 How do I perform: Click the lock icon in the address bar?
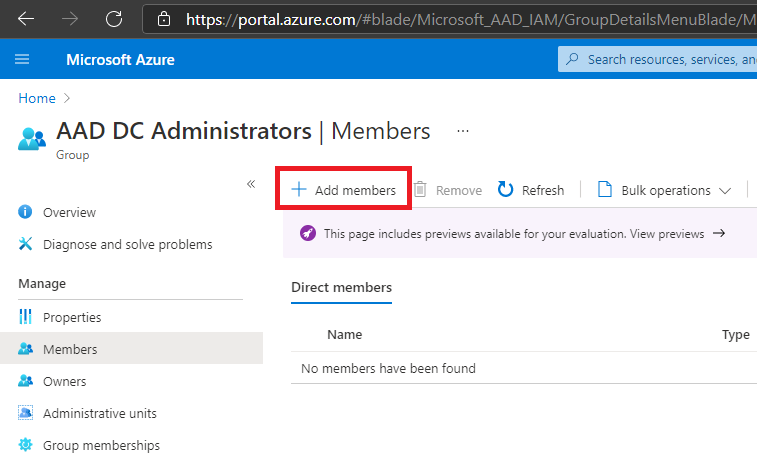coord(164,19)
